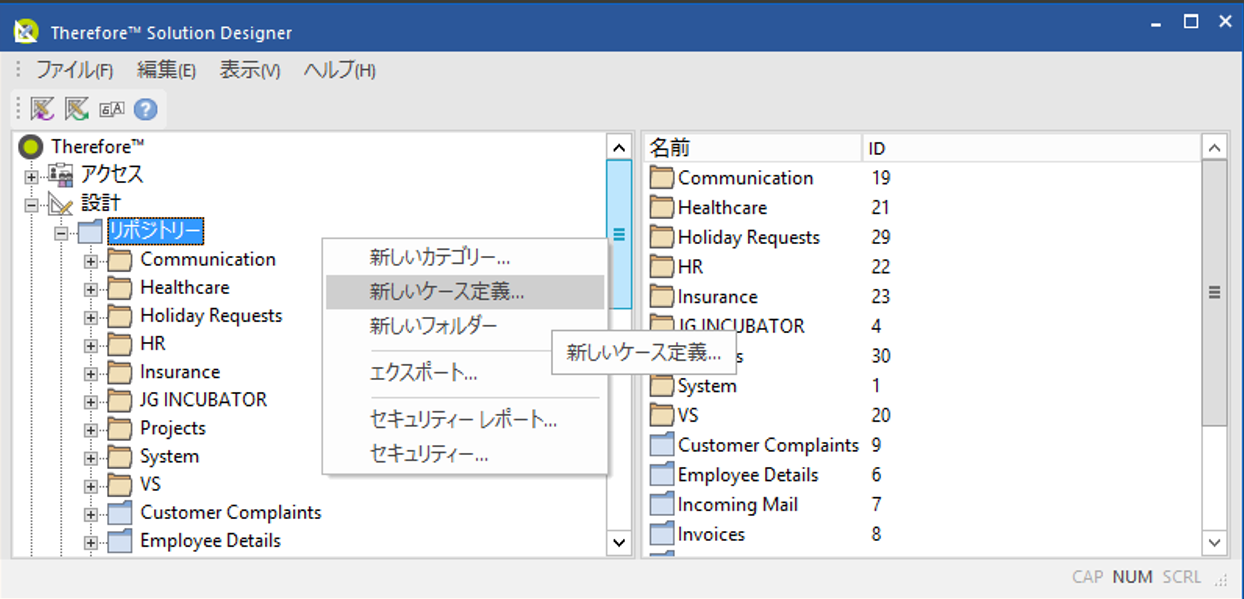Screen dimensions: 1244x599
Task: Open the ファイル(F) menu
Action: coord(75,70)
